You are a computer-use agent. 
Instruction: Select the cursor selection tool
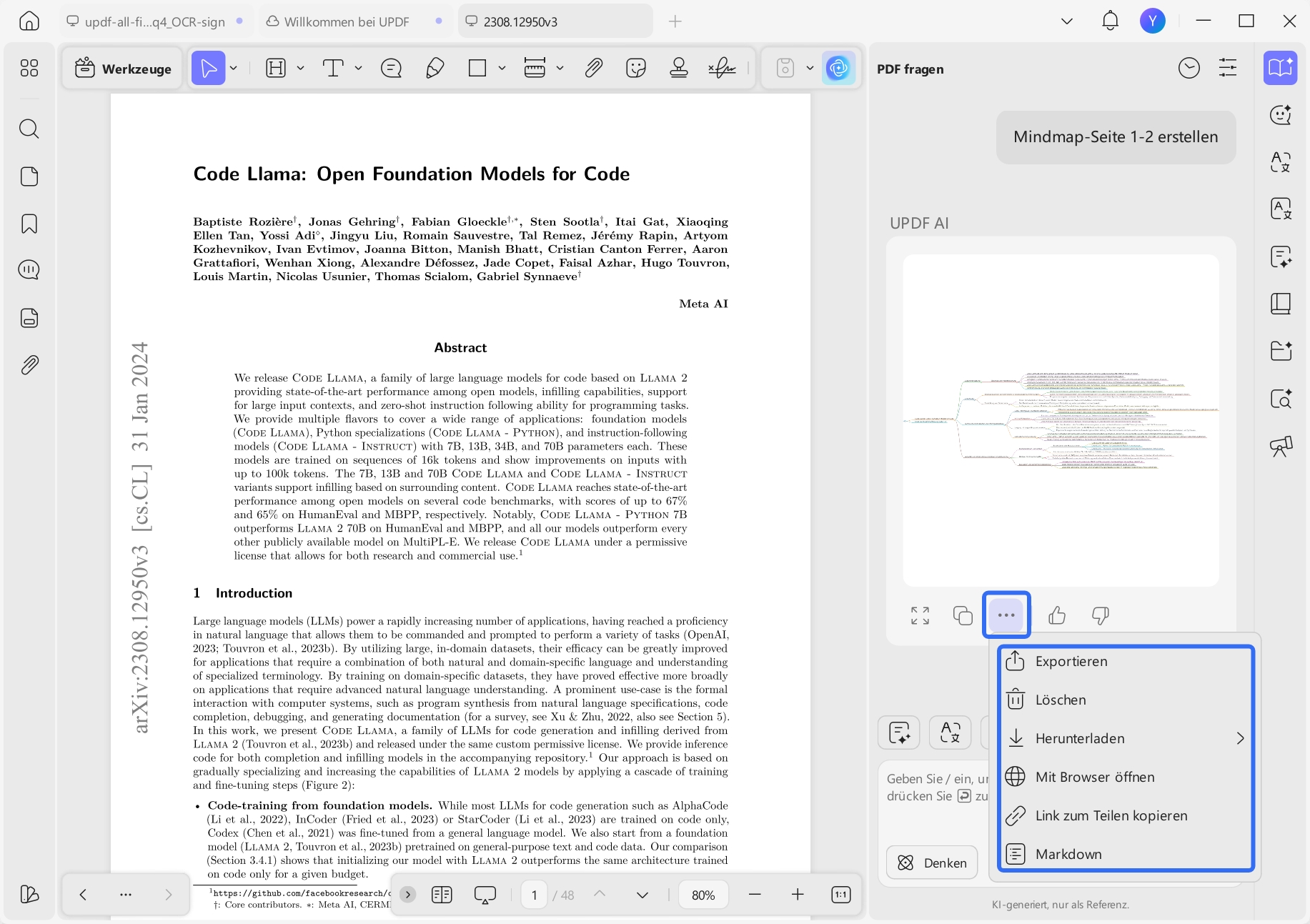point(208,69)
